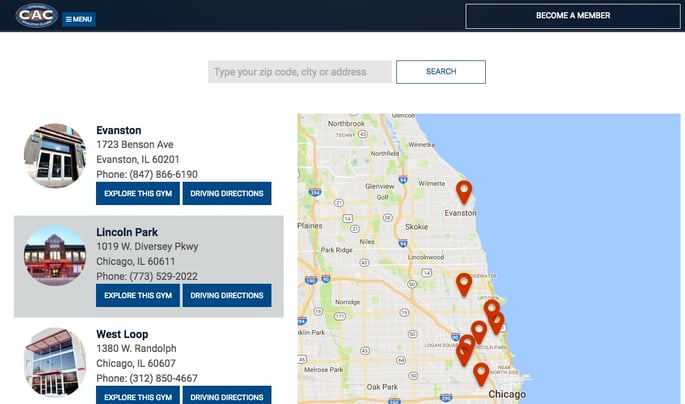Click the address 1019 W. Diversey Pkwy
The height and width of the screenshot is (404, 685).
(x=147, y=246)
